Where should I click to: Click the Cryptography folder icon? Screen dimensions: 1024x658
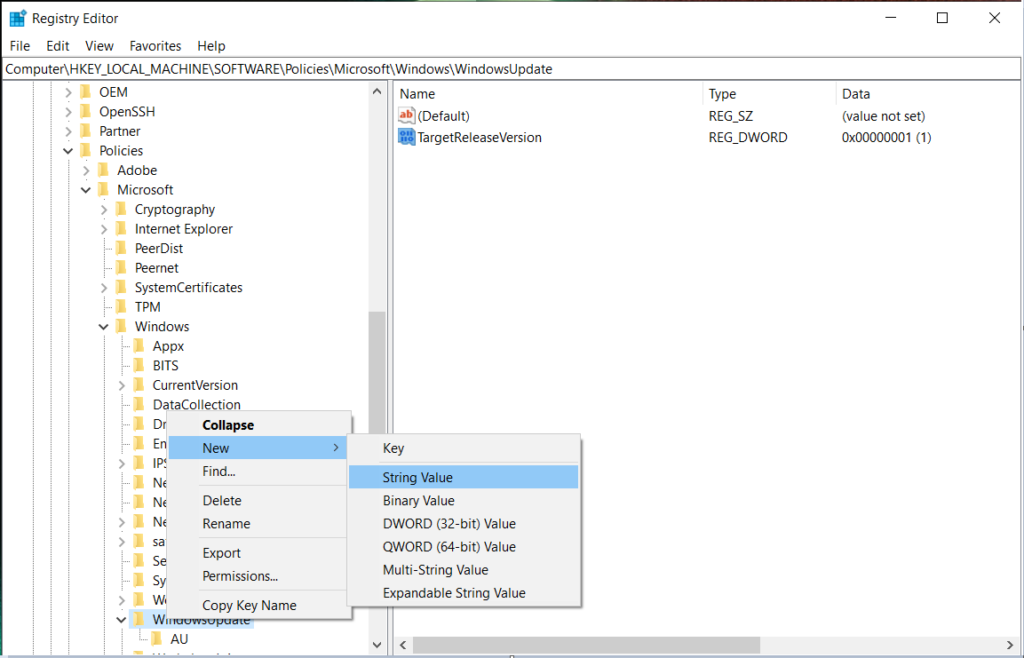[x=122, y=209]
